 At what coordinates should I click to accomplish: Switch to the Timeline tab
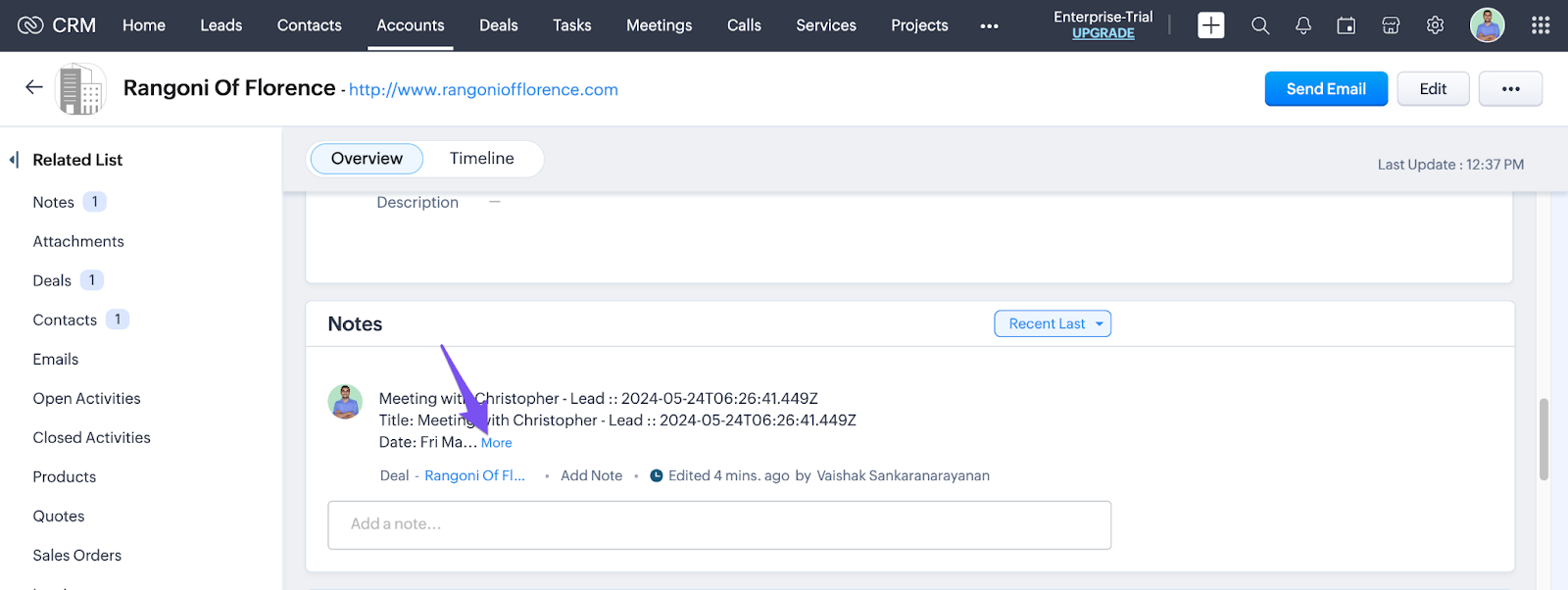(x=481, y=159)
